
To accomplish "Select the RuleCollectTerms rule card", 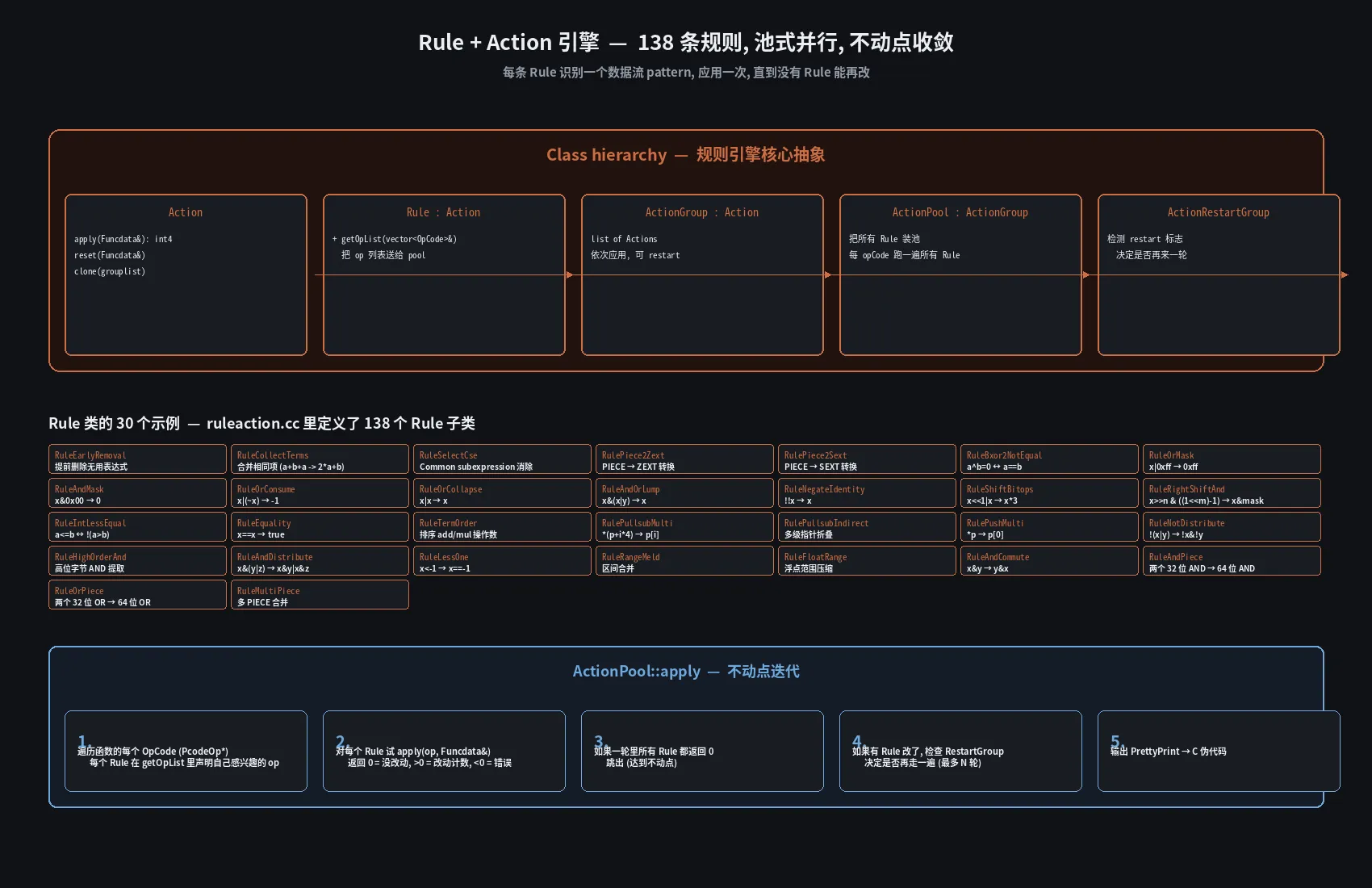I will pyautogui.click(x=320, y=459).
